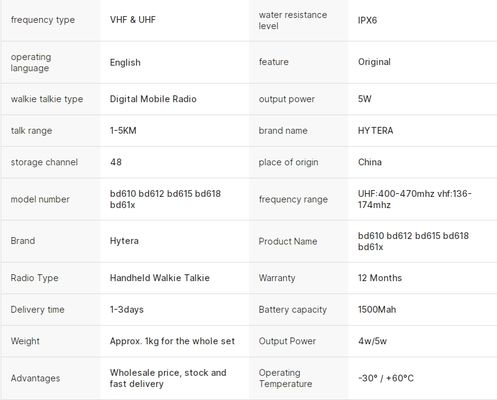
Task: Select the 'IPX6' water resistance value
Action: [367, 20]
